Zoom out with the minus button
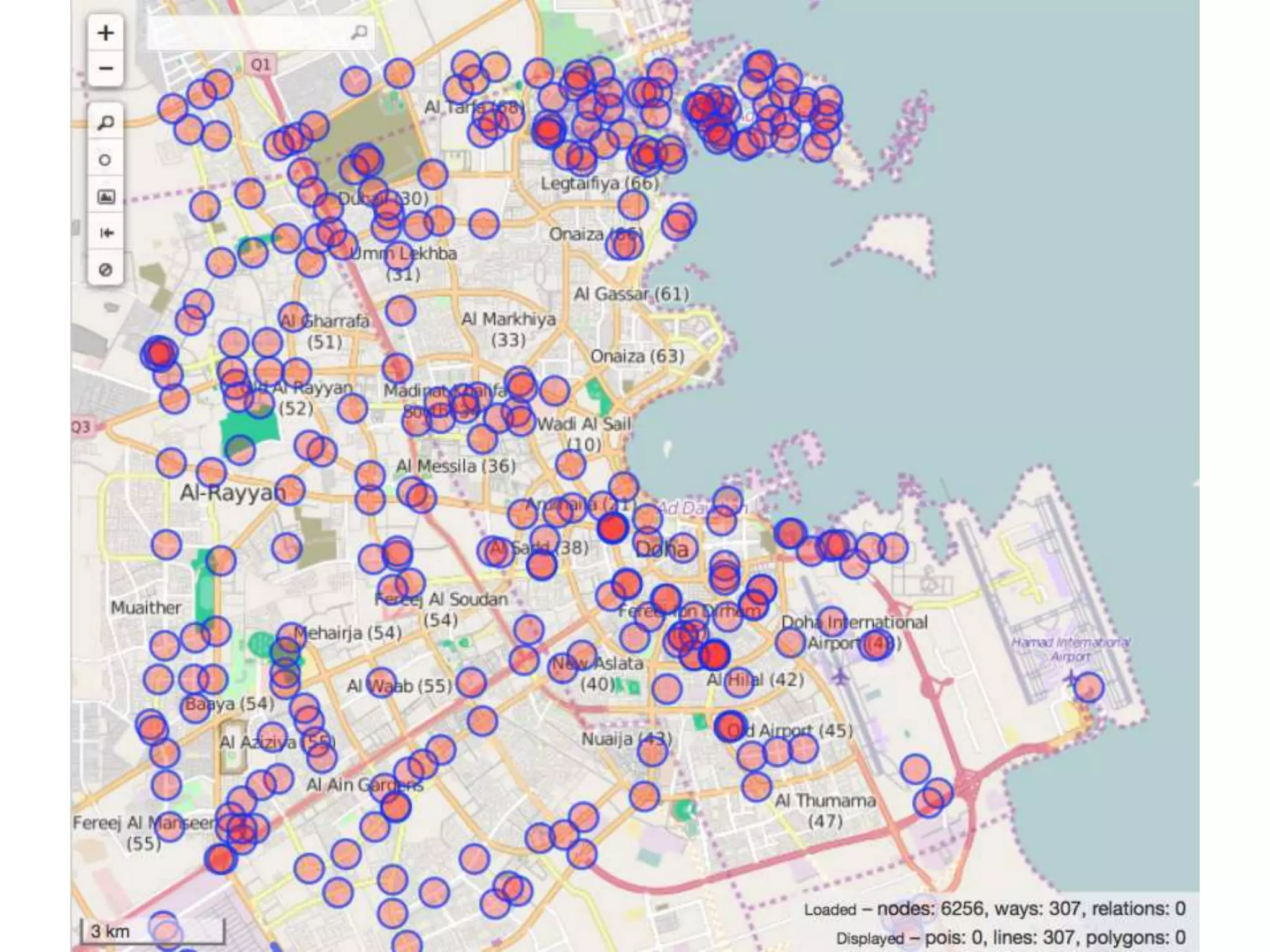This screenshot has width=1270, height=952. tap(105, 68)
